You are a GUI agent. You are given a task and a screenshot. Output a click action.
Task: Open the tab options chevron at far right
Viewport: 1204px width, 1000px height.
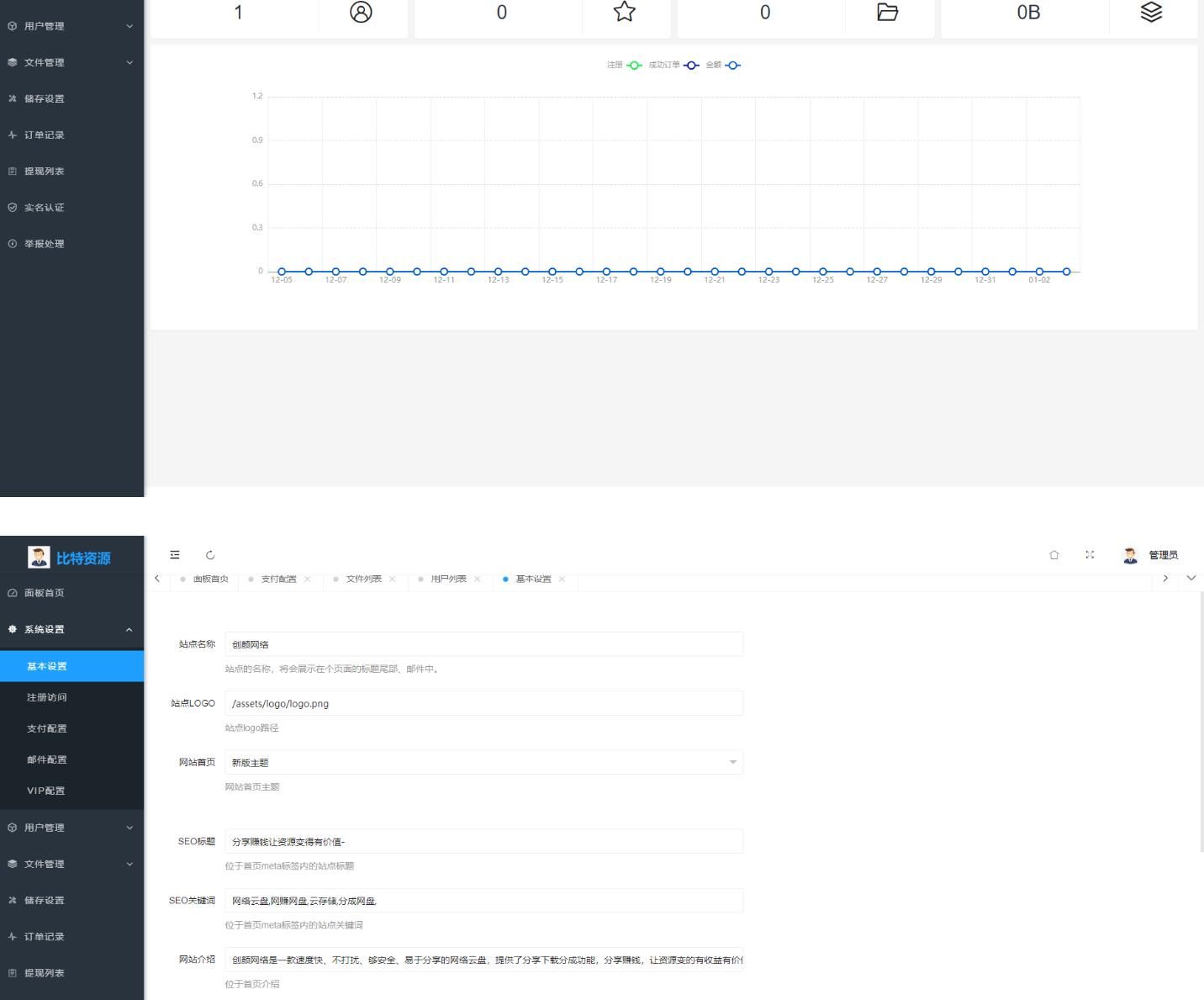point(1191,579)
